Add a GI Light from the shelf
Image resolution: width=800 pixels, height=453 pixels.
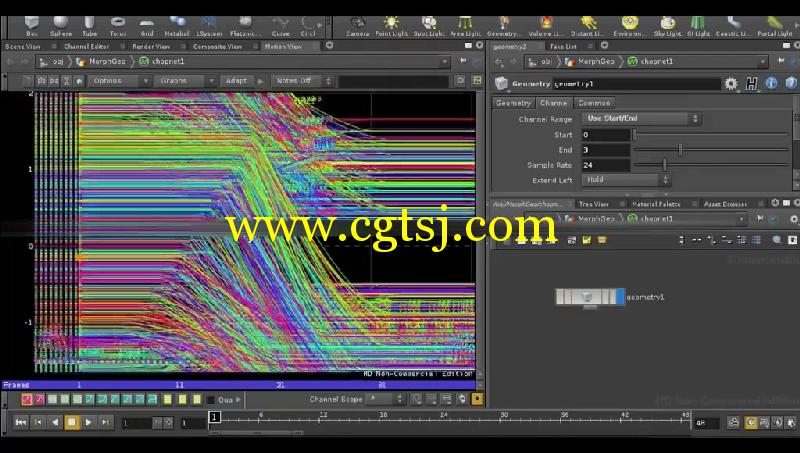(698, 26)
